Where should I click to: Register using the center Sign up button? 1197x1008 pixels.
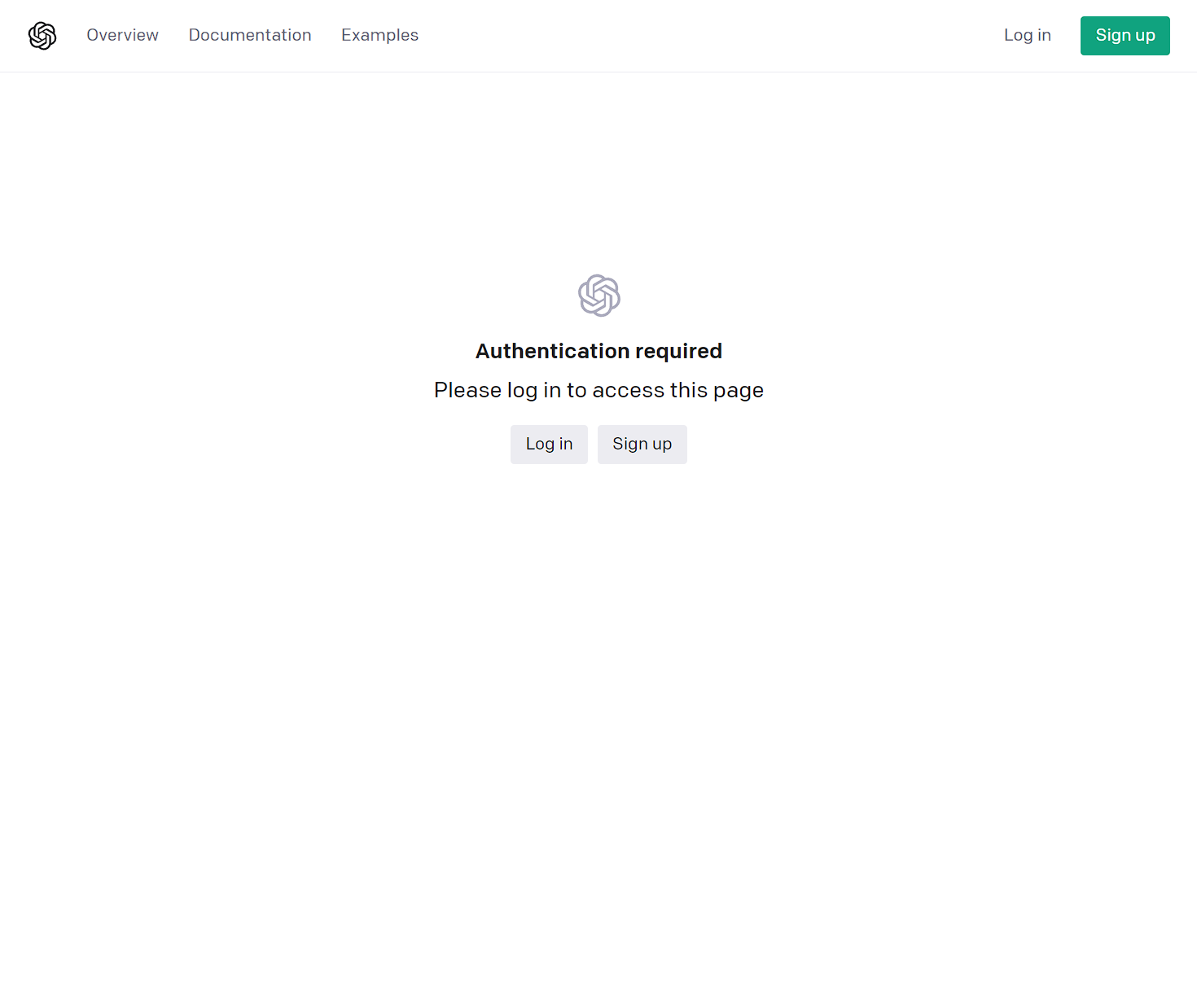[642, 444]
